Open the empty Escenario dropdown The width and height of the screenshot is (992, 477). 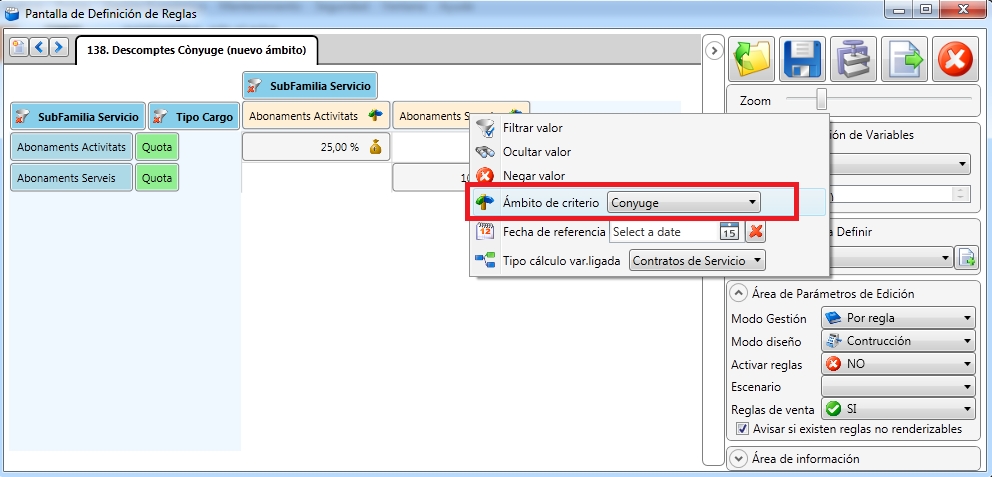click(x=898, y=387)
